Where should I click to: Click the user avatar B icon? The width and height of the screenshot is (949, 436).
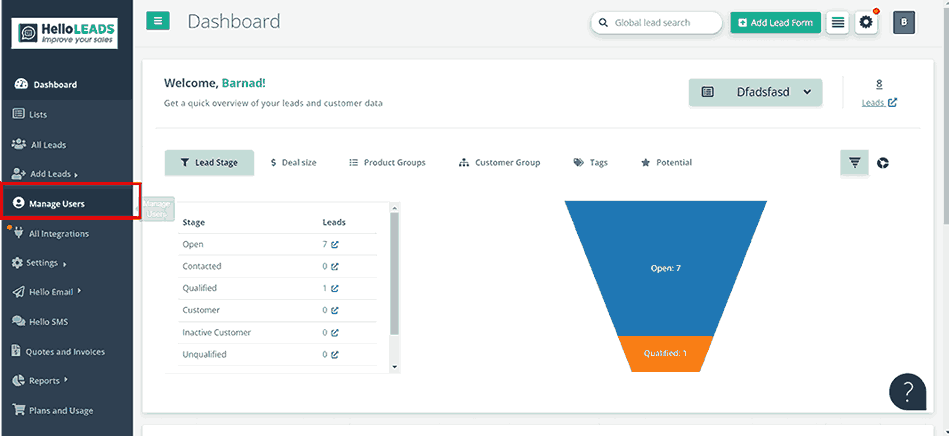(904, 22)
